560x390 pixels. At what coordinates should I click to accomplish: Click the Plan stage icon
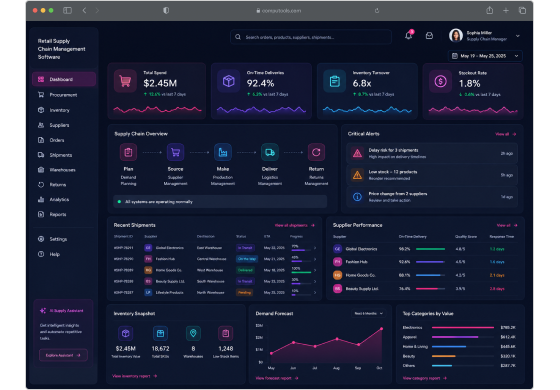point(128,152)
